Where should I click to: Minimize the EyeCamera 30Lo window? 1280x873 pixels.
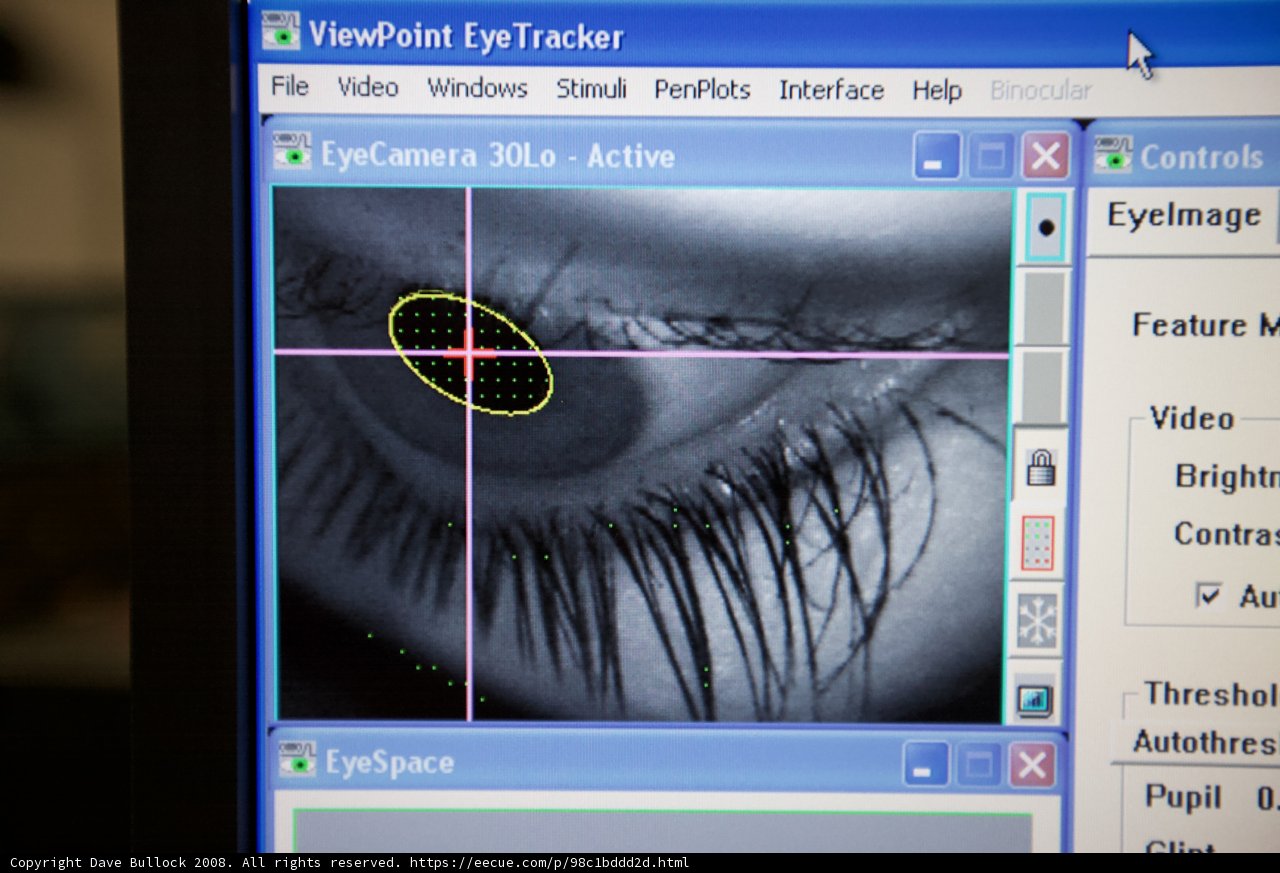[937, 157]
